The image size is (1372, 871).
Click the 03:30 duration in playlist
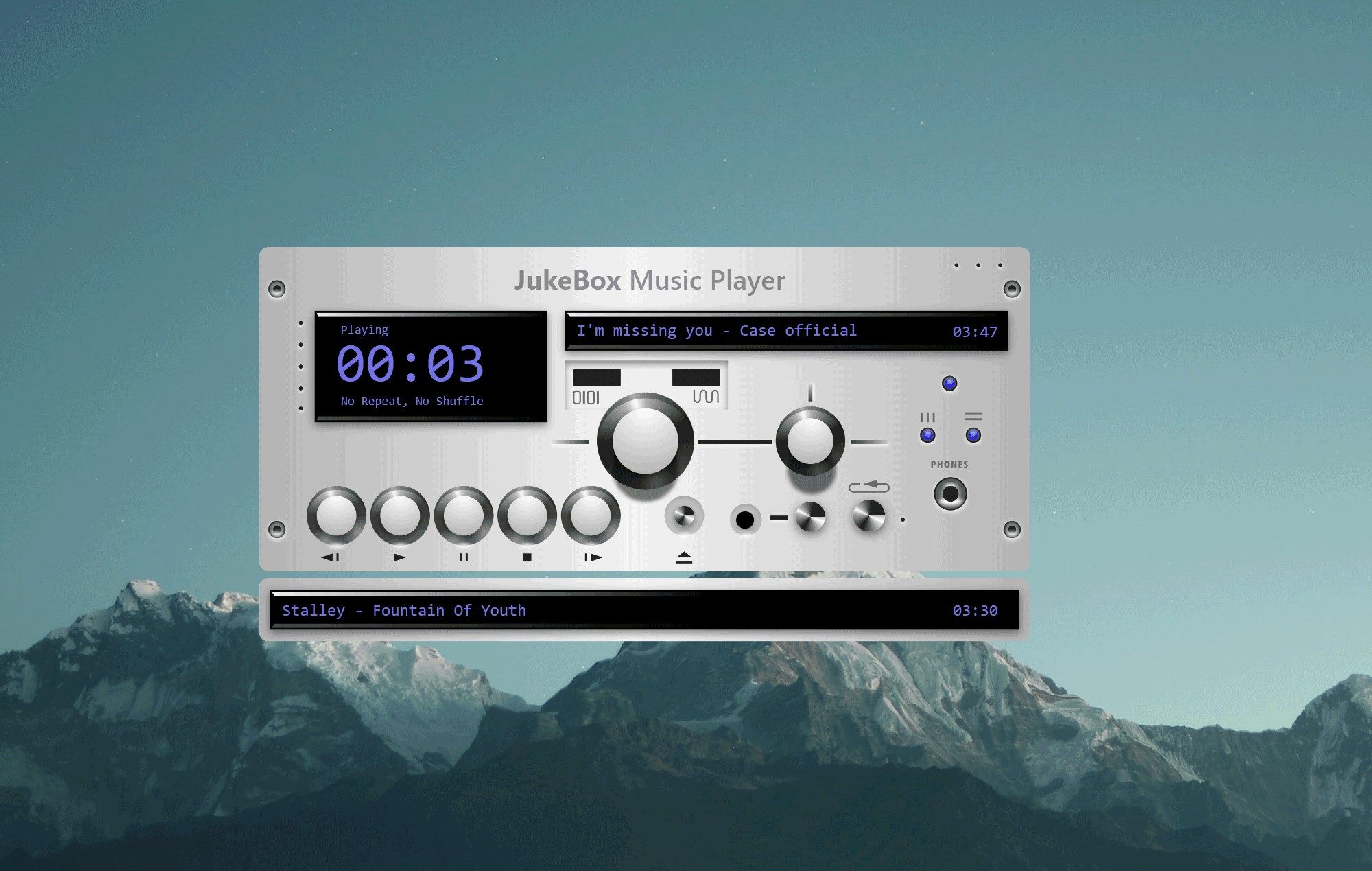975,610
